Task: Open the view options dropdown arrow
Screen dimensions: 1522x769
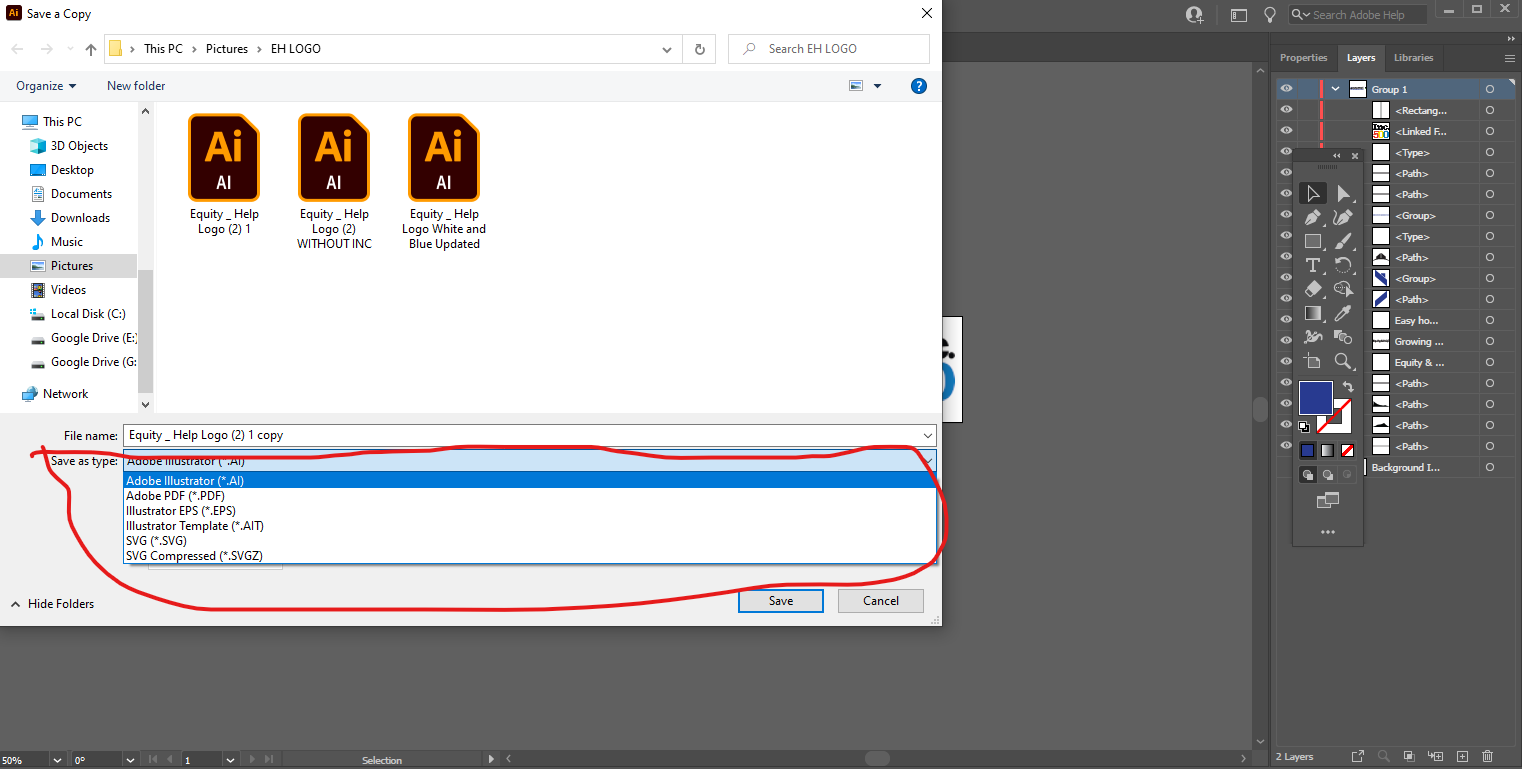Action: [878, 86]
